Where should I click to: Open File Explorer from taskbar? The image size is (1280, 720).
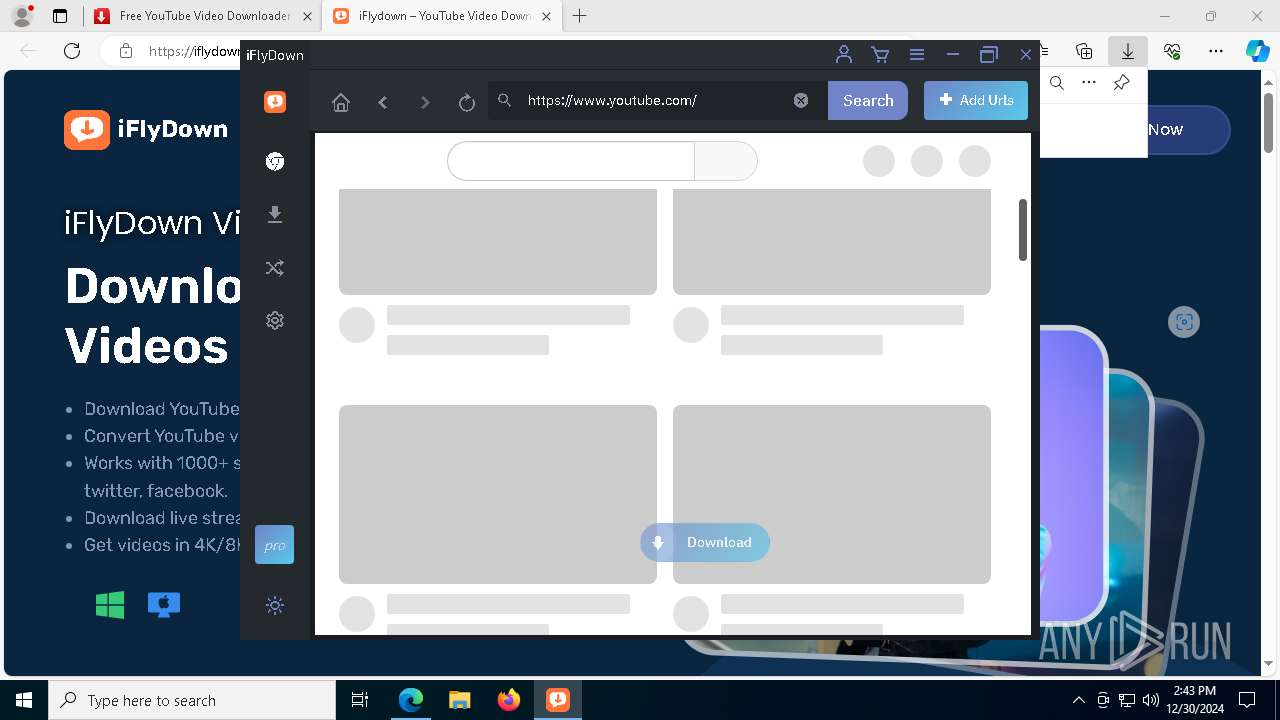pos(460,700)
